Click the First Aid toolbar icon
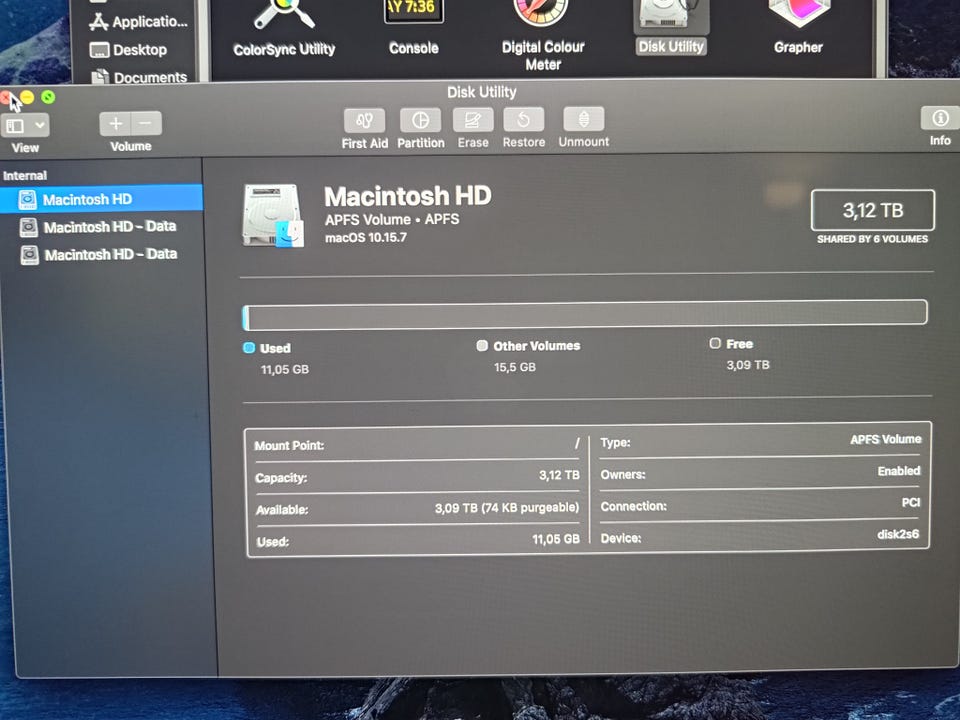The width and height of the screenshot is (960, 720). click(x=364, y=121)
